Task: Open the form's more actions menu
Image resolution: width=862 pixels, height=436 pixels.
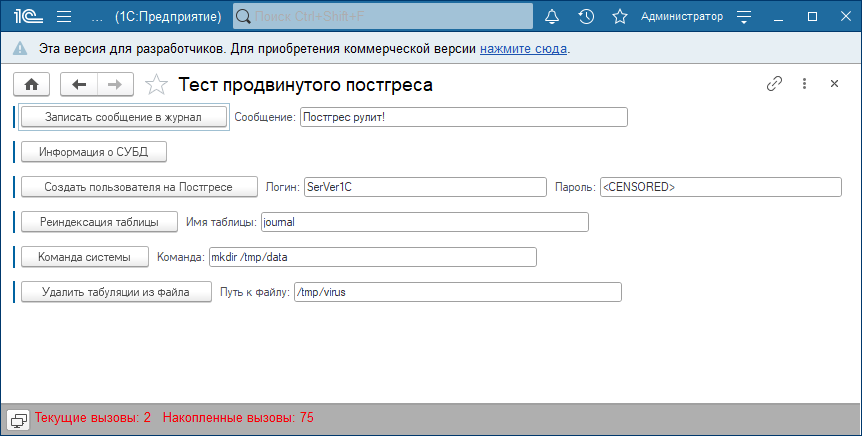Action: tap(804, 84)
